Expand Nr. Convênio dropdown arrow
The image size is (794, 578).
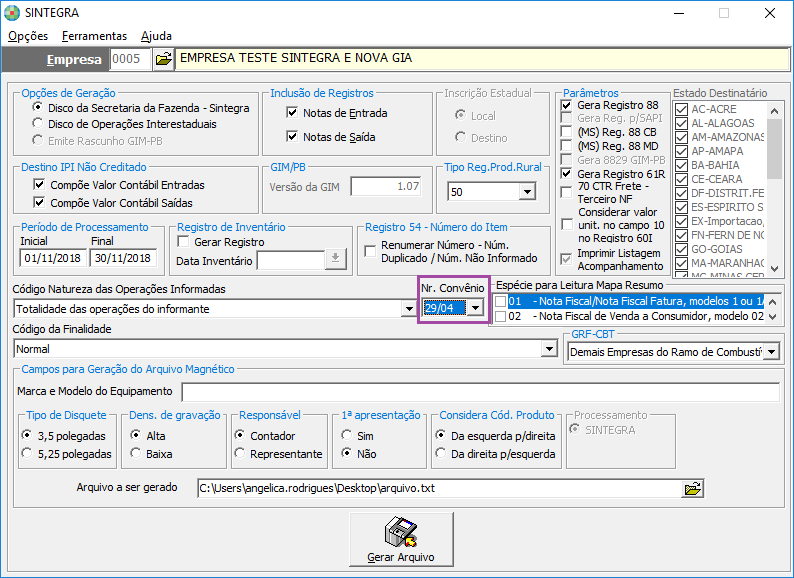click(x=475, y=307)
